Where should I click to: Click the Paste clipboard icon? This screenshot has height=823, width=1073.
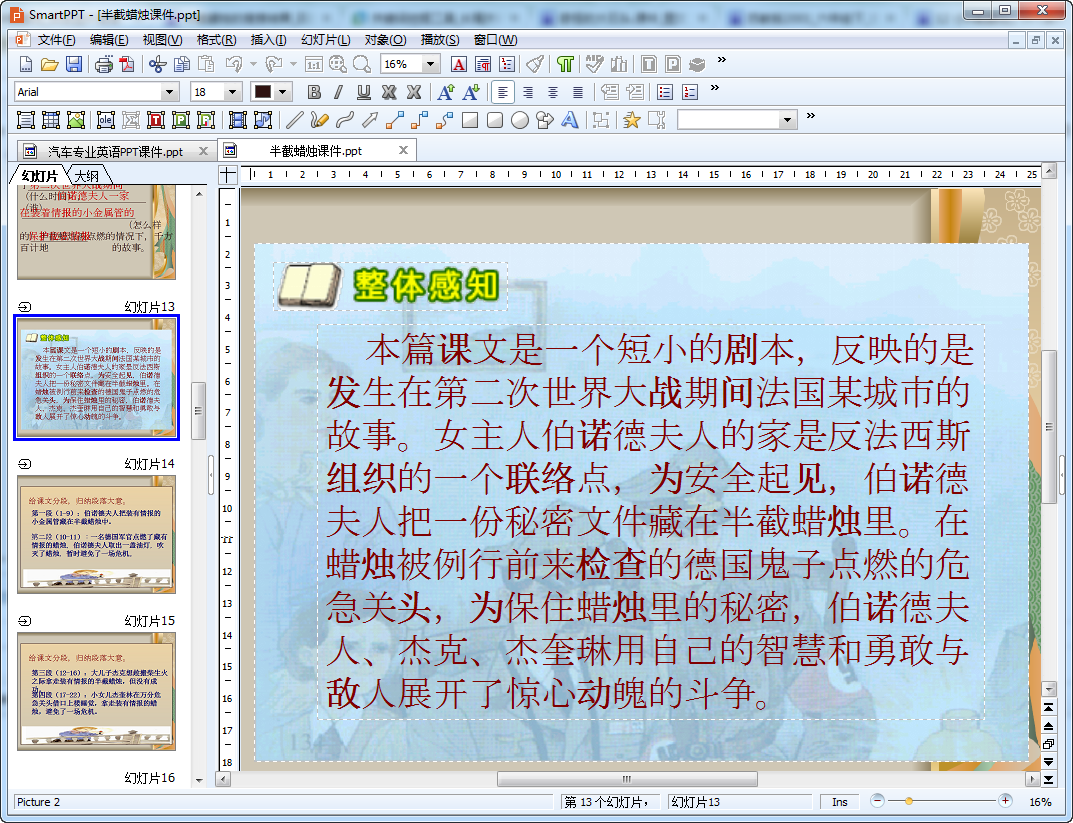206,64
